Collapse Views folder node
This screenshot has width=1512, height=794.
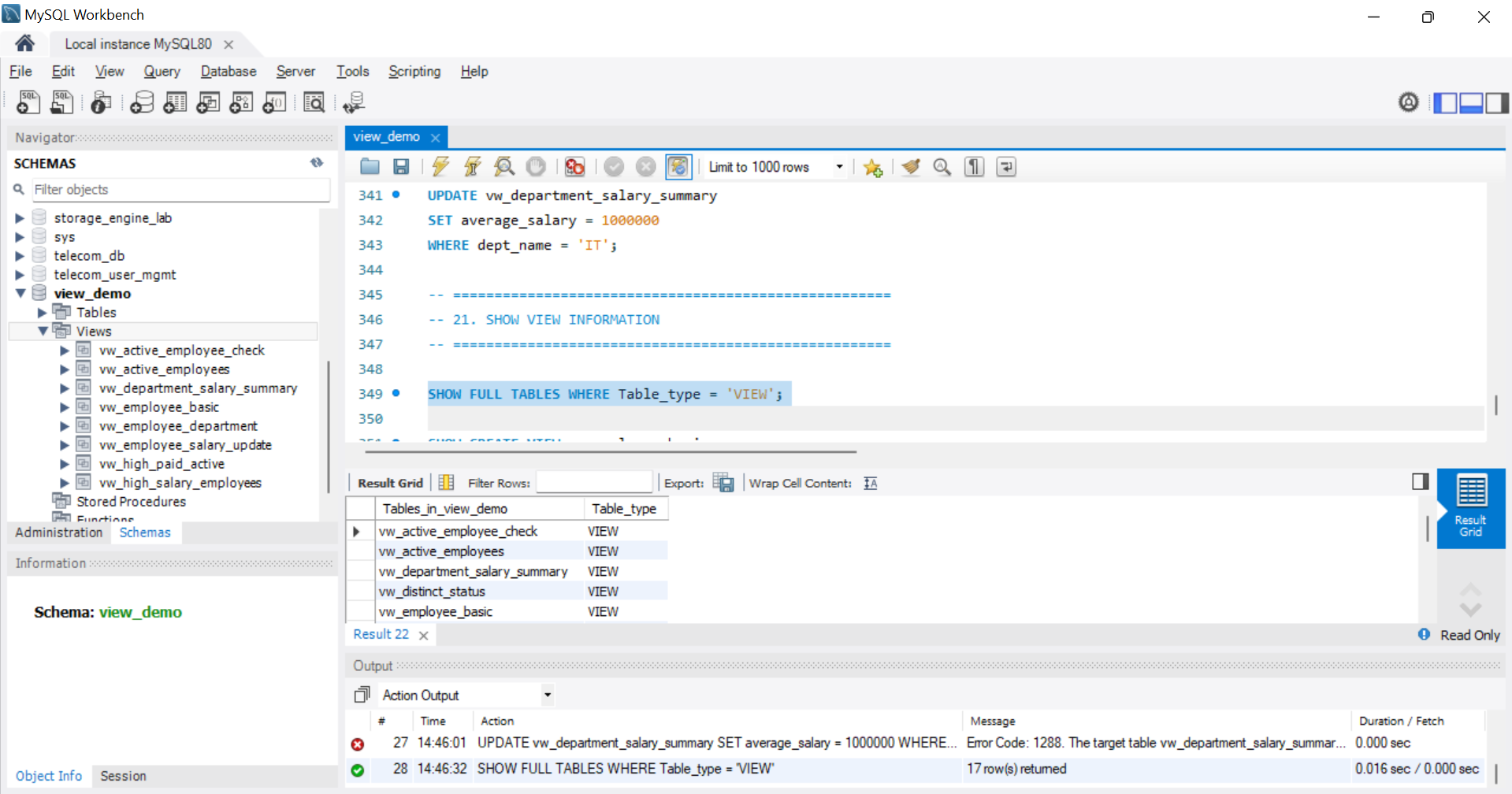click(x=43, y=332)
